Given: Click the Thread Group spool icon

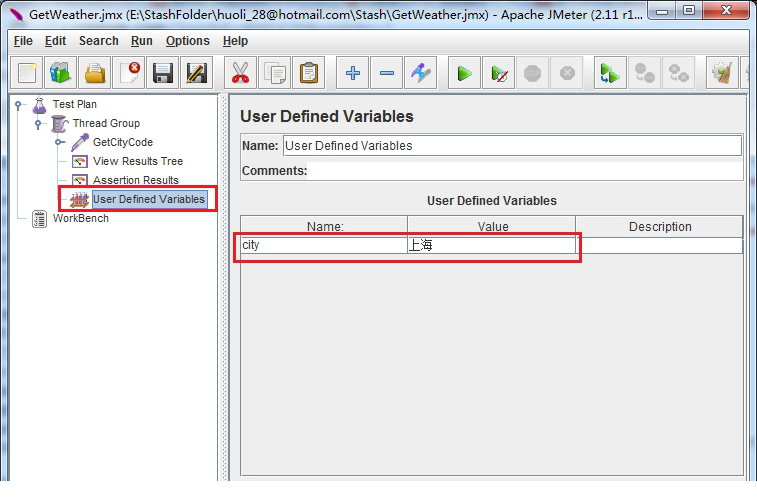Looking at the screenshot, I should coord(60,124).
